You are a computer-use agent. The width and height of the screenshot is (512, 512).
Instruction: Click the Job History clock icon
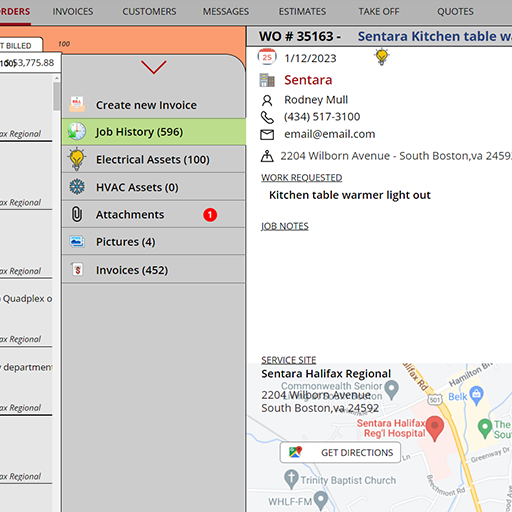coord(77,131)
